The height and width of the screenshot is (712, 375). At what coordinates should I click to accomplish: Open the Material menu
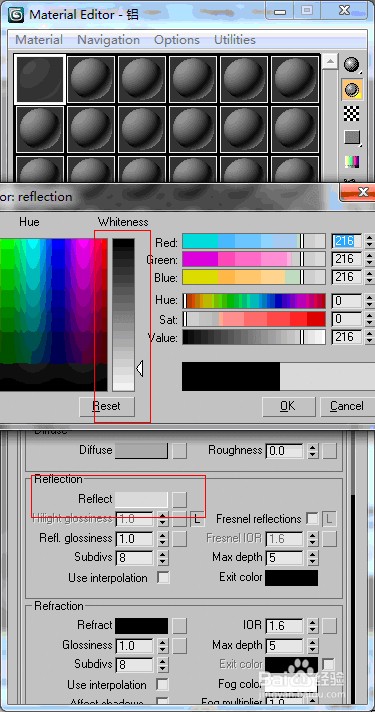point(39,40)
